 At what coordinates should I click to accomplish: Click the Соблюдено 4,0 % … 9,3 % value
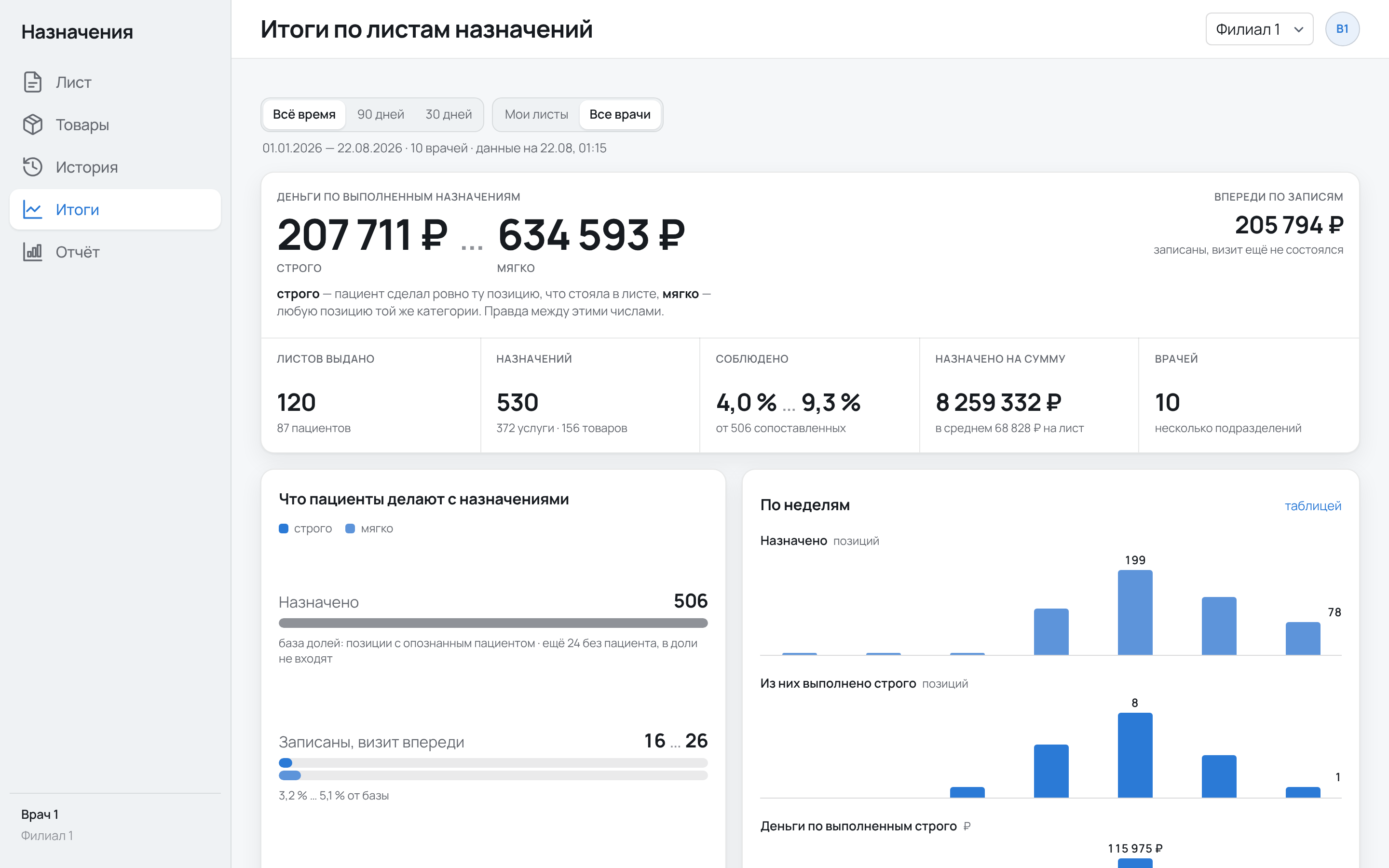tap(788, 403)
